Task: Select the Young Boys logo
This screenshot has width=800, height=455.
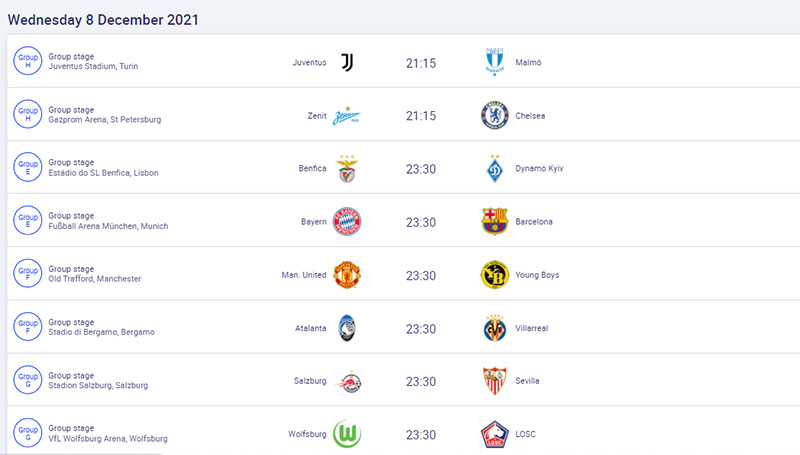Action: click(x=494, y=274)
